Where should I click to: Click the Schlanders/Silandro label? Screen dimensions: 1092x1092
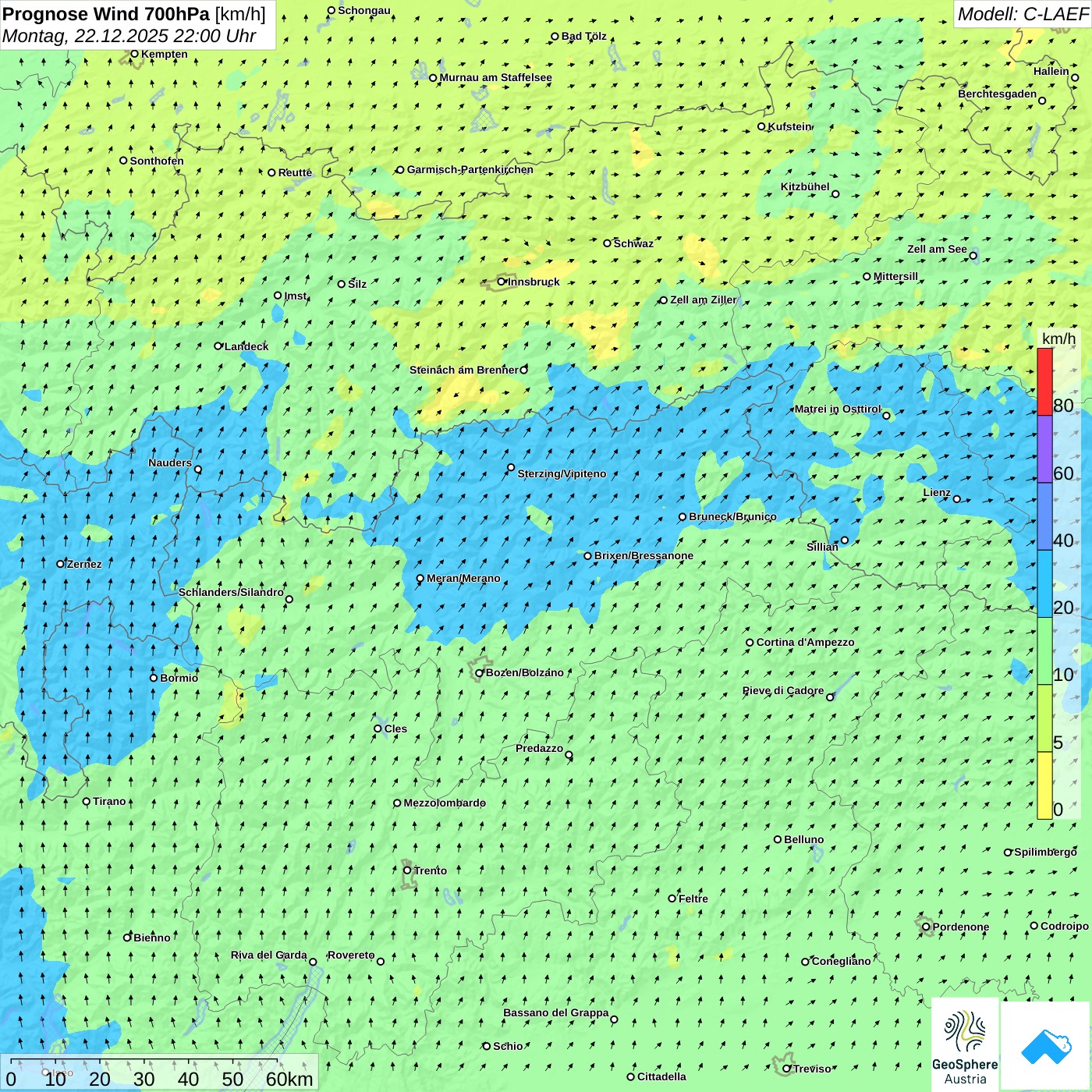tap(231, 592)
